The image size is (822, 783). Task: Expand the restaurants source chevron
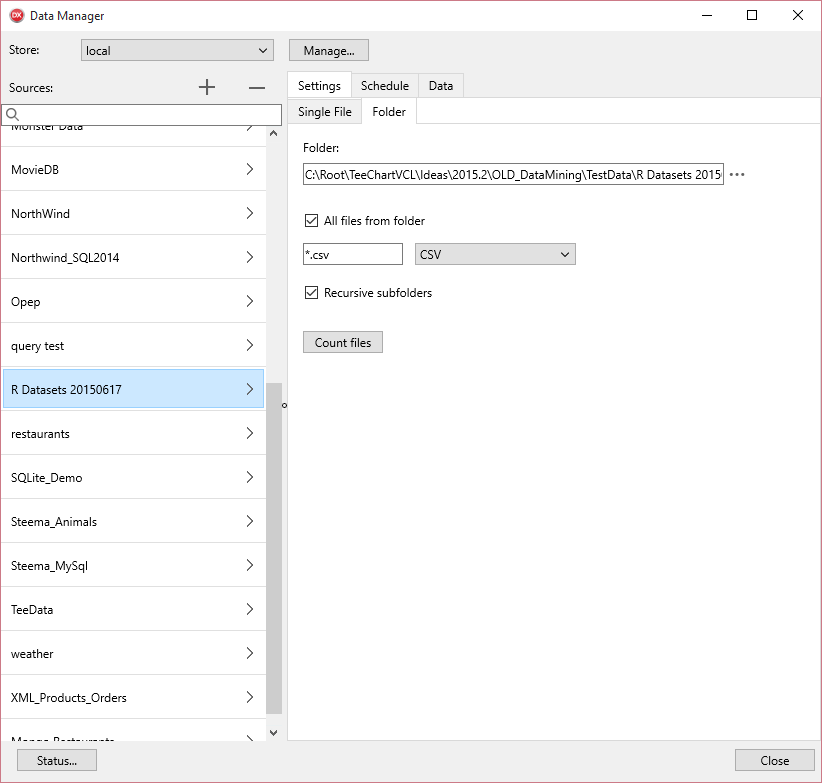[250, 433]
